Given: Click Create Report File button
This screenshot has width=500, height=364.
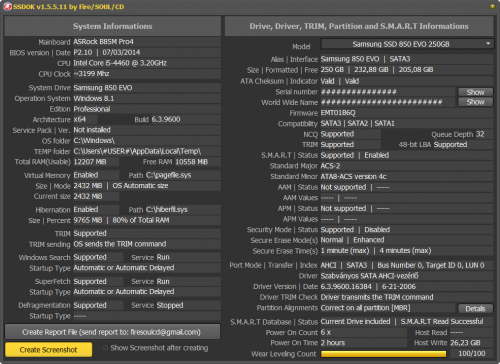Looking at the screenshot, I should point(112,332).
